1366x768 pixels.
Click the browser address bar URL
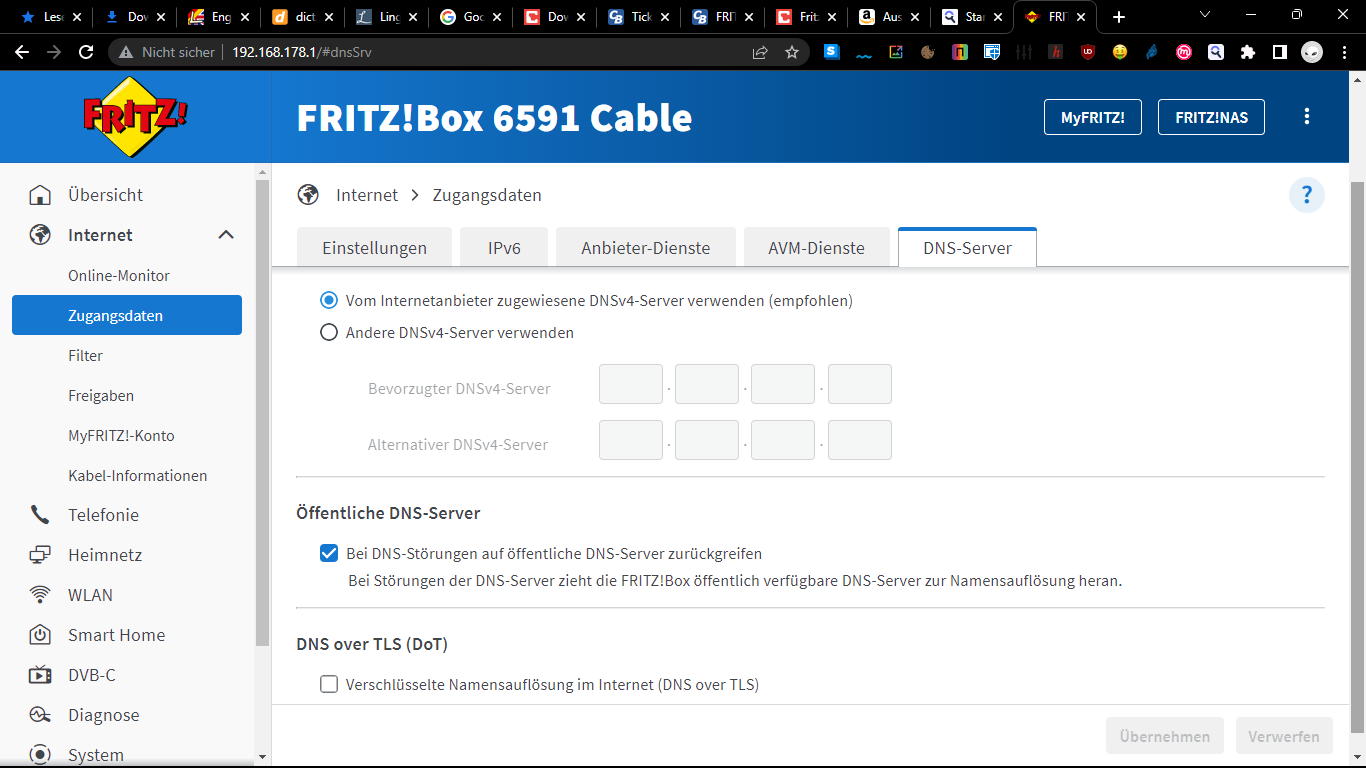point(302,52)
